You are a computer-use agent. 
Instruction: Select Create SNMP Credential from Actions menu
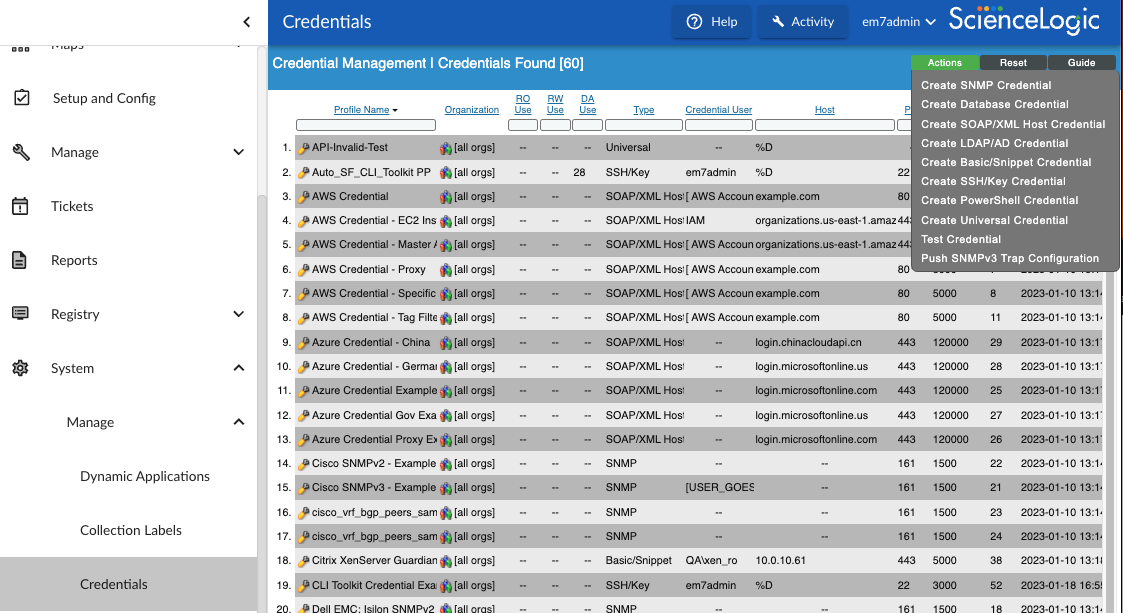(x=986, y=86)
